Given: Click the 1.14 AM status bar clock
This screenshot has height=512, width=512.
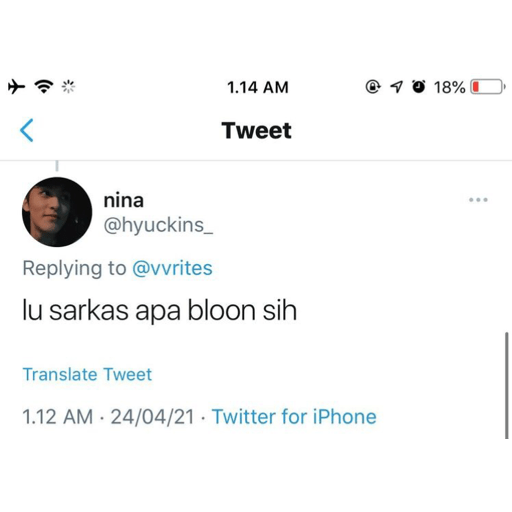Looking at the screenshot, I should 258,87.
